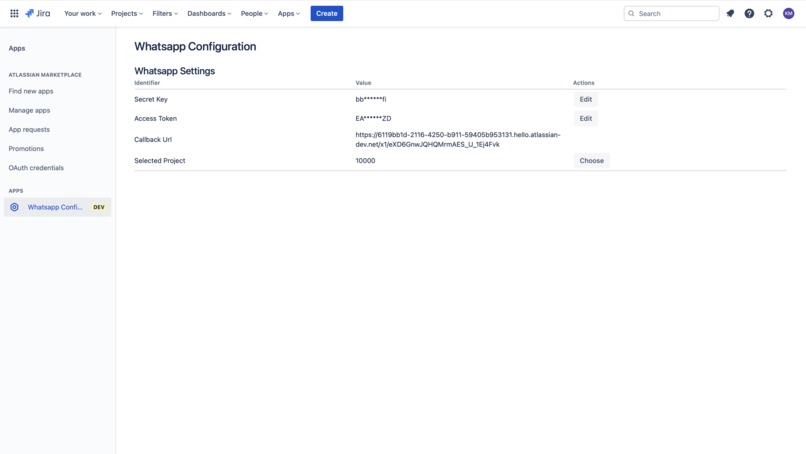The height and width of the screenshot is (454, 806).
Task: Open the help question mark icon
Action: pos(749,13)
